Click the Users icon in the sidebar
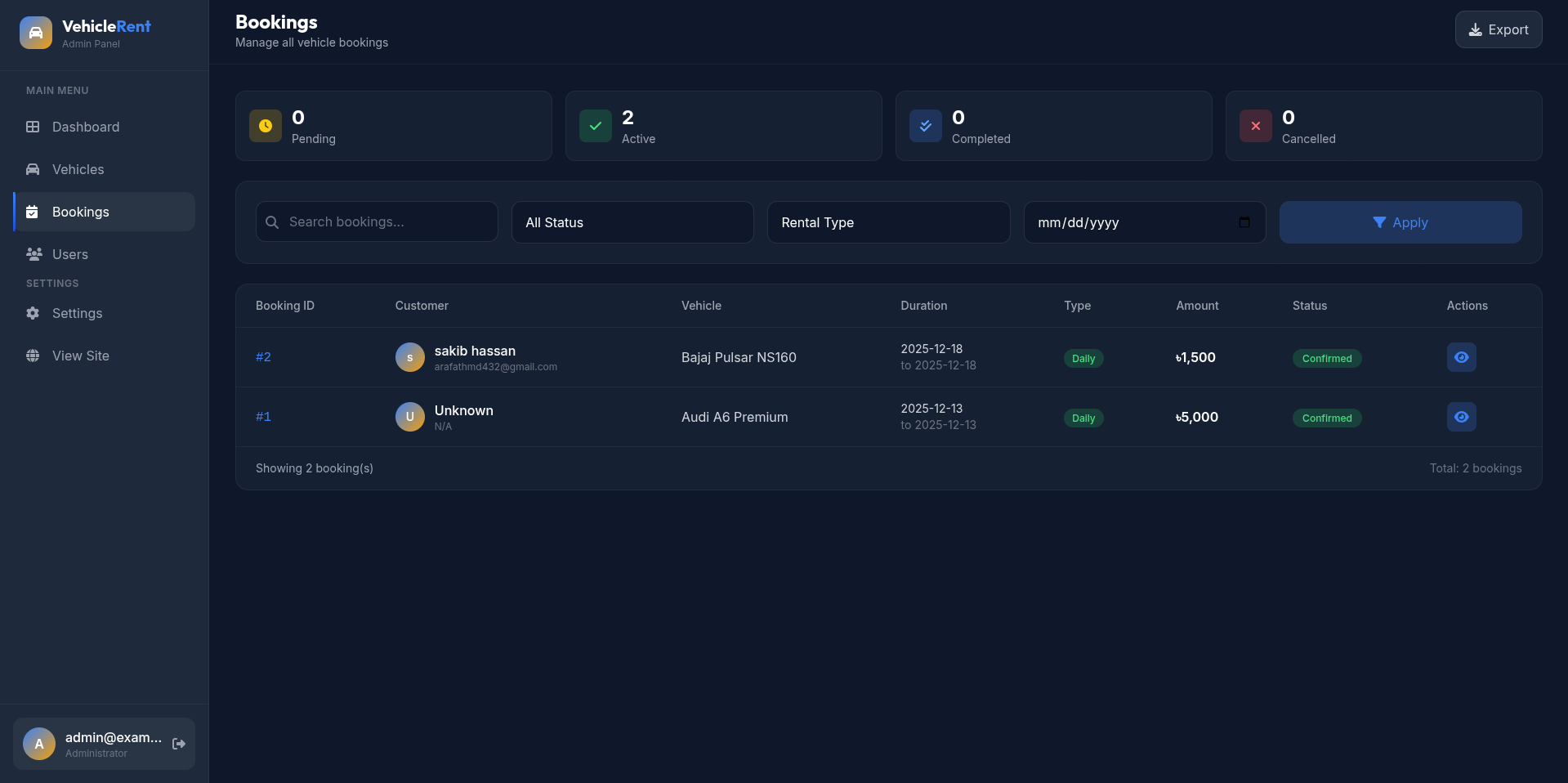The image size is (1568, 783). tap(33, 254)
